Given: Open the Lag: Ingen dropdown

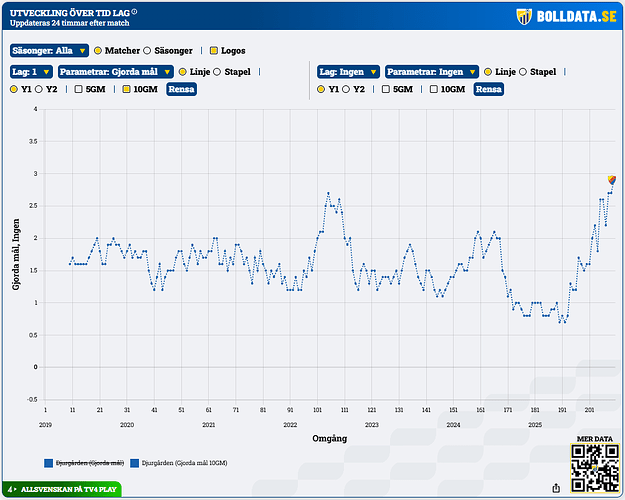Looking at the screenshot, I should point(347,72).
